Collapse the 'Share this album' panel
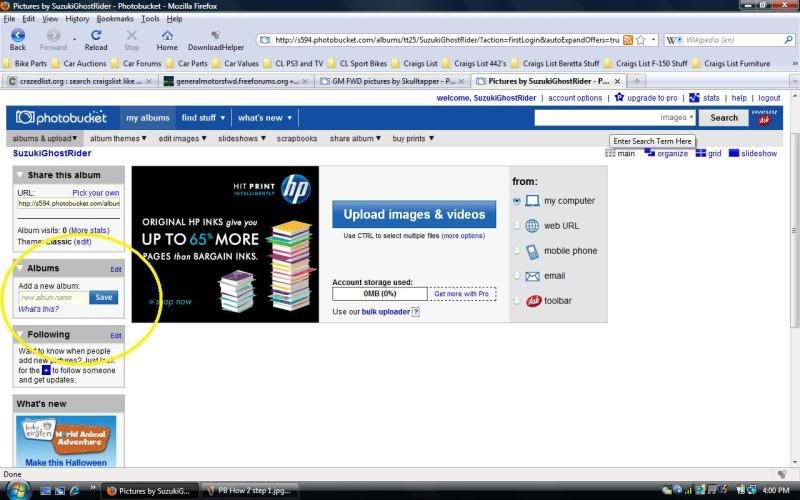The image size is (800, 500). [20, 175]
